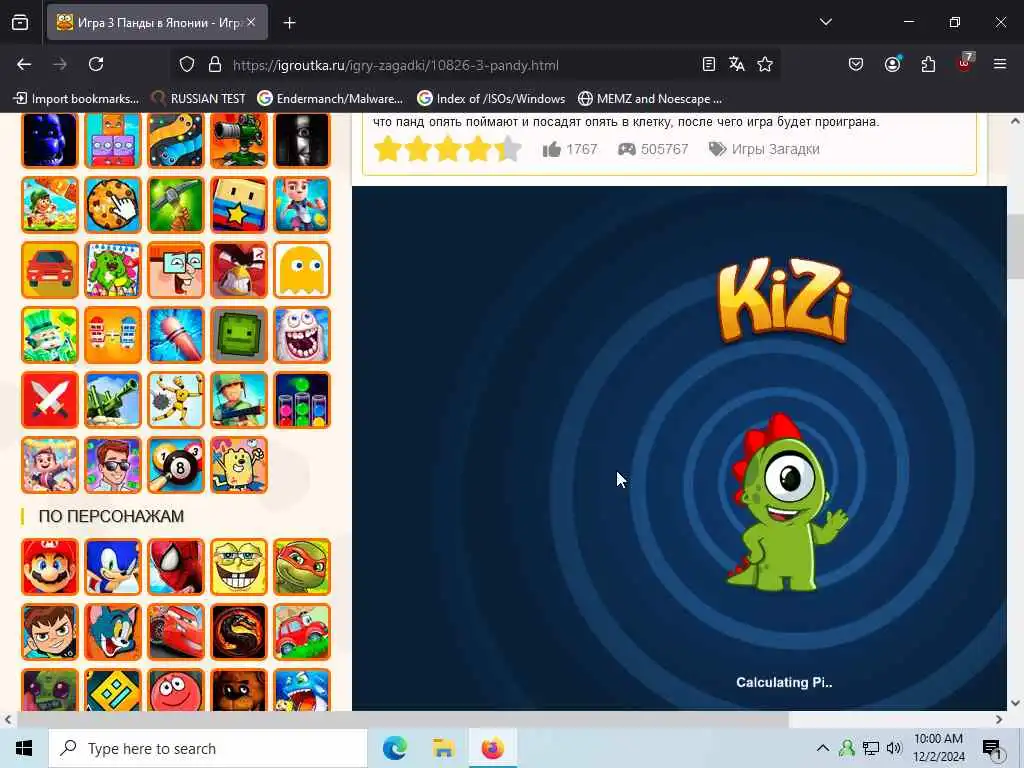Open the Игры Загадки category link
Viewport: 1024px width, 768px height.
tap(775, 149)
